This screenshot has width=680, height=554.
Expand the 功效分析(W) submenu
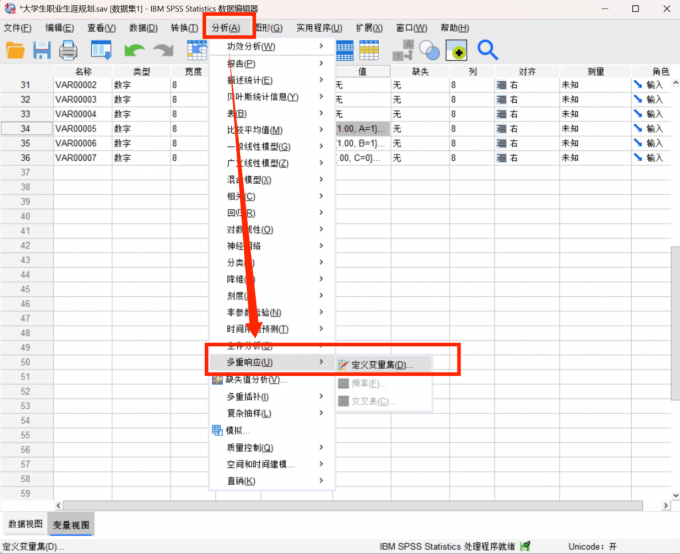coord(272,46)
